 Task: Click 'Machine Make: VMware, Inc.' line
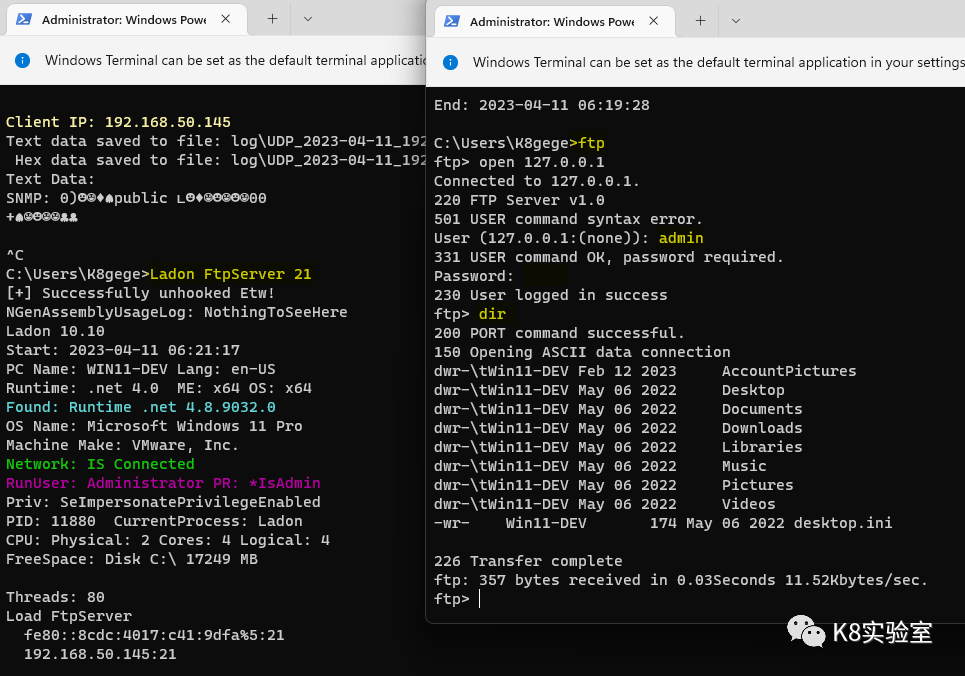[x=122, y=445]
